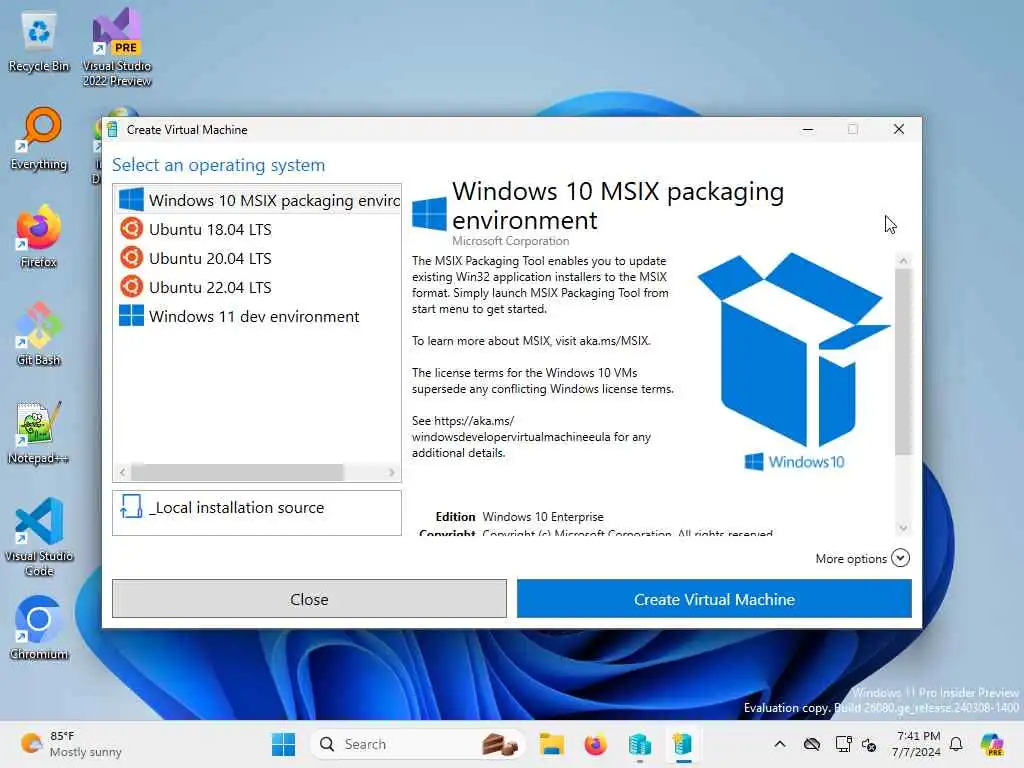The width and height of the screenshot is (1024, 768).
Task: Click description pane scroll up arrow
Action: click(x=903, y=261)
